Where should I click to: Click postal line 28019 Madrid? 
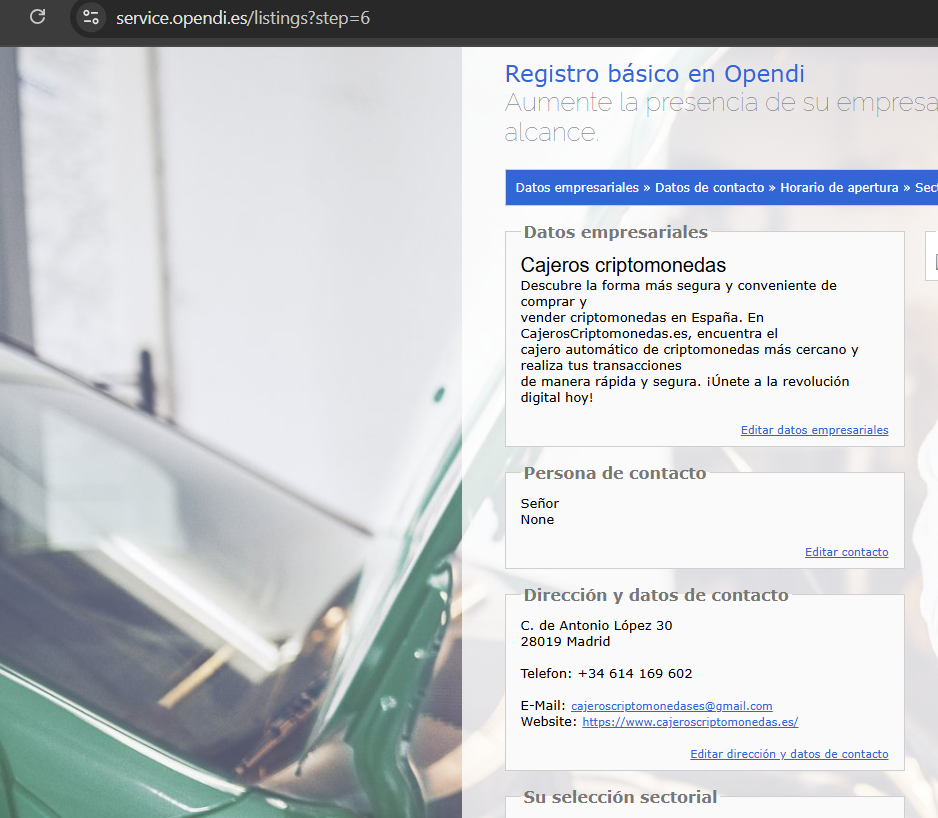click(x=565, y=641)
